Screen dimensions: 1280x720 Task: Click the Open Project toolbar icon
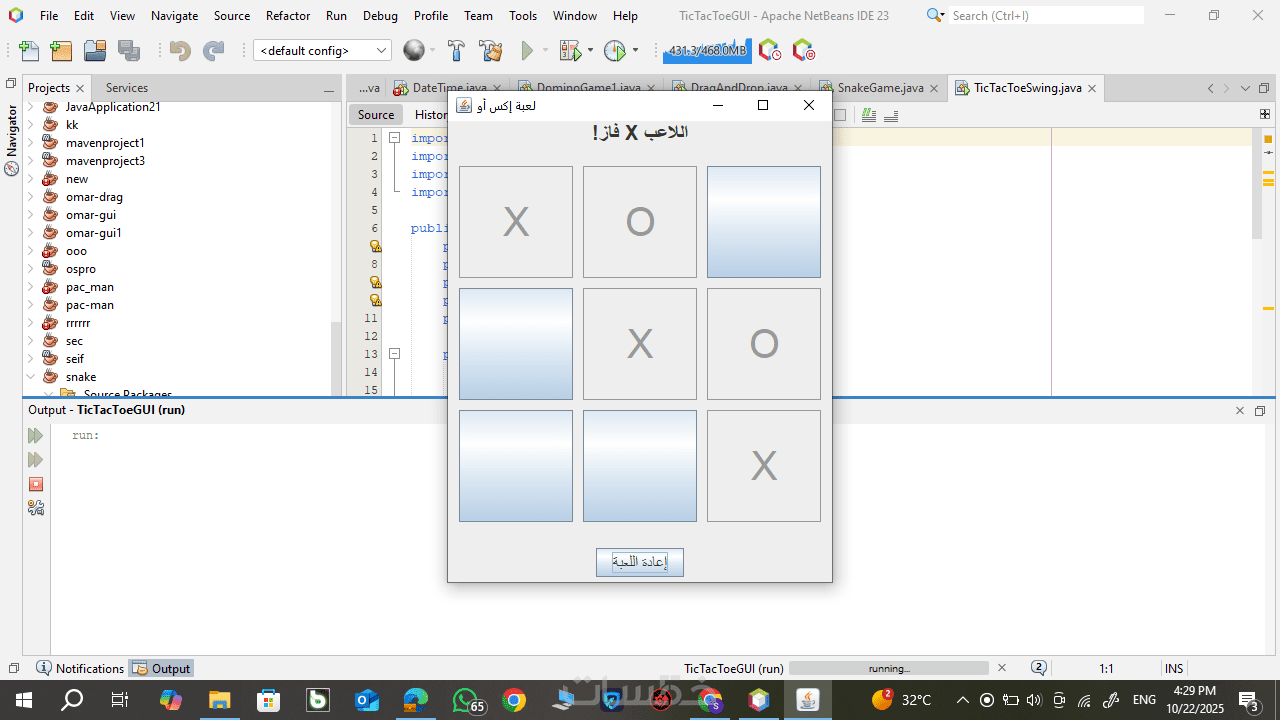95,51
